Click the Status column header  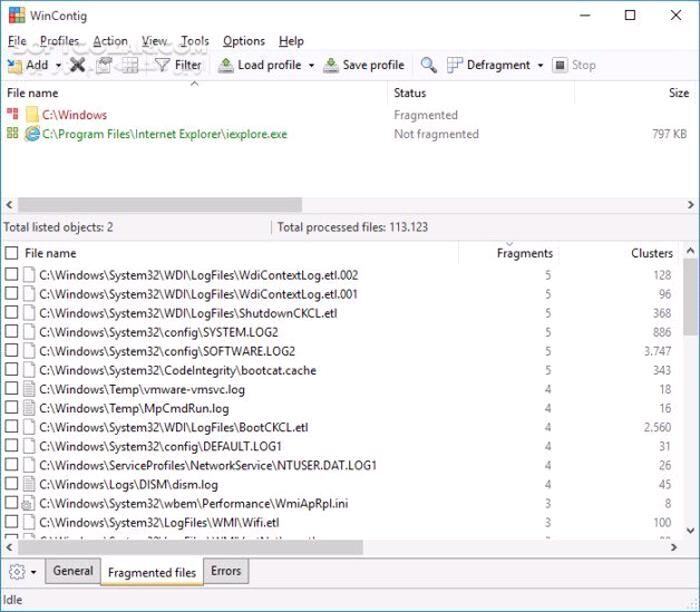(x=410, y=93)
